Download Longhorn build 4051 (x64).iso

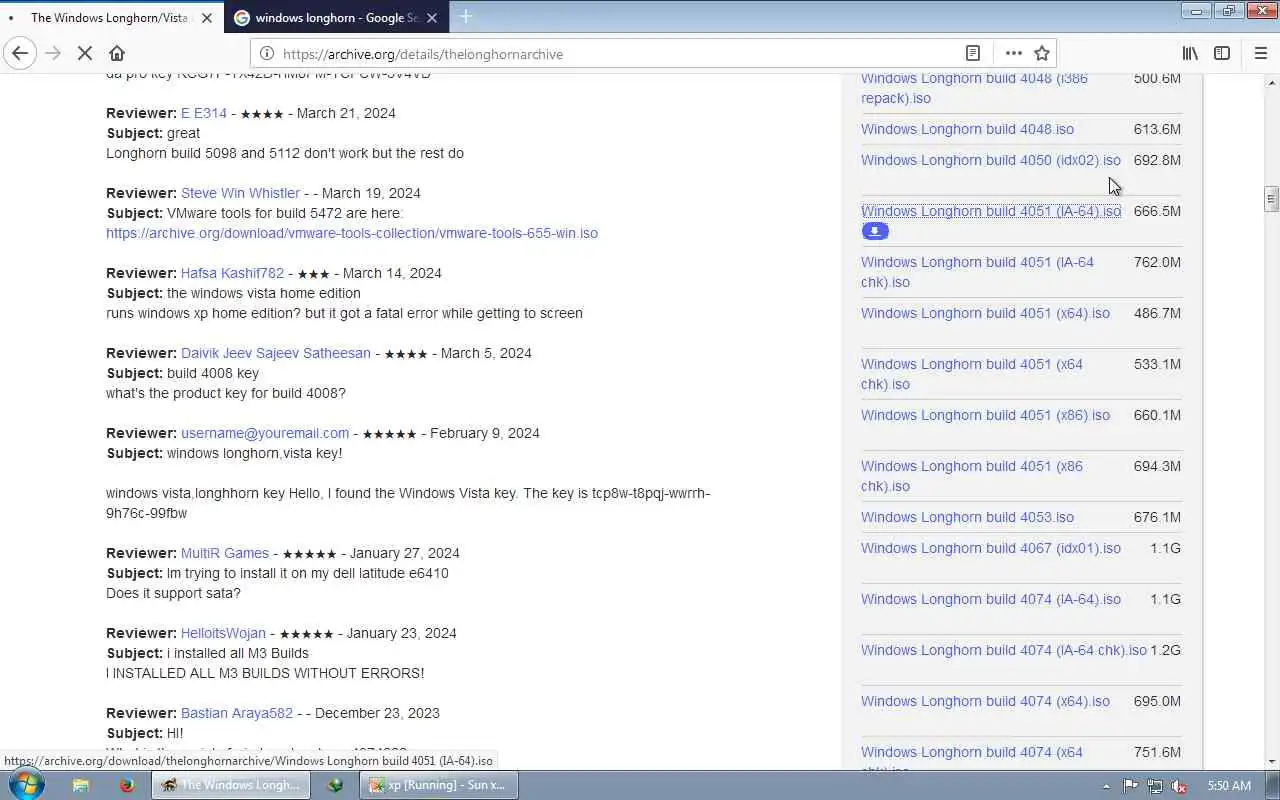coord(985,313)
